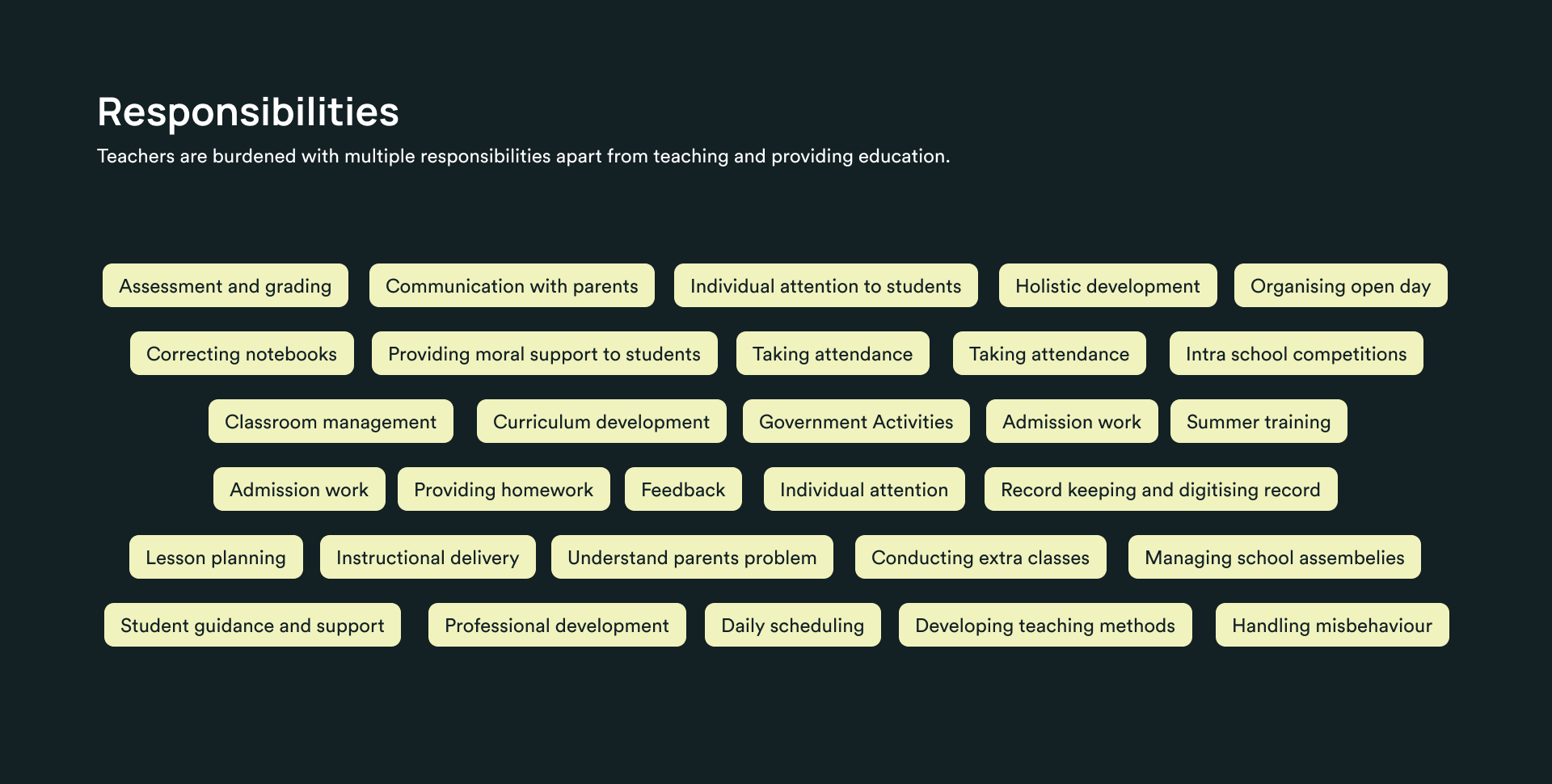
Task: Select the Summer training tag
Action: point(1259,422)
